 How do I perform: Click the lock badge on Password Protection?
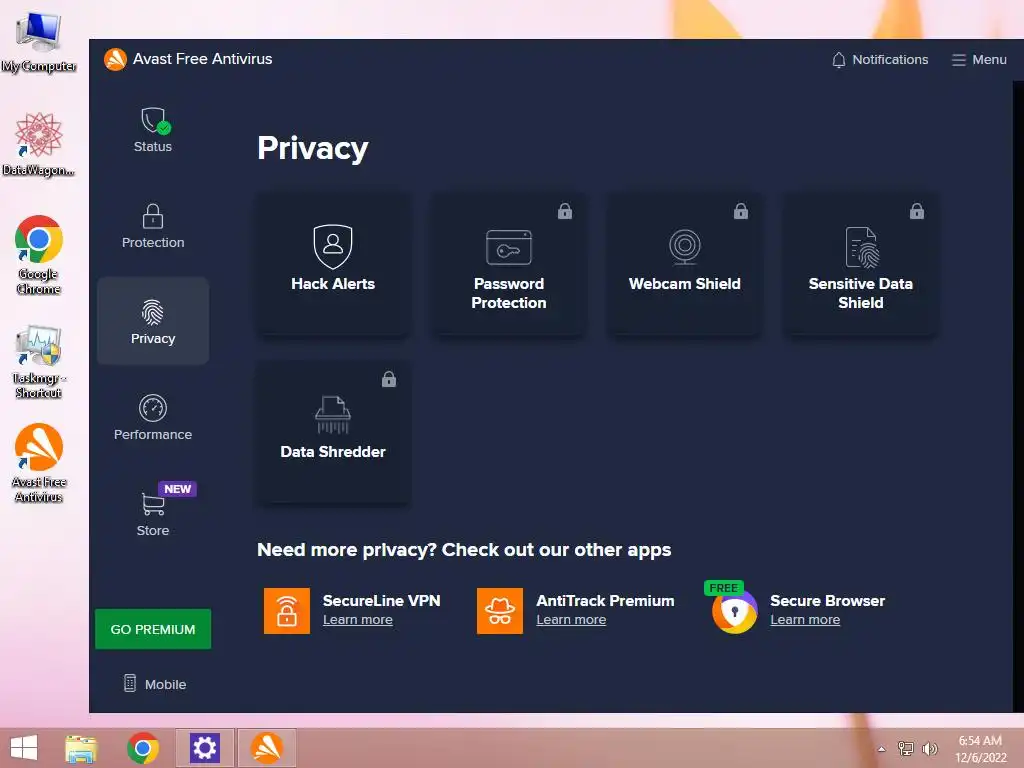pyautogui.click(x=565, y=211)
